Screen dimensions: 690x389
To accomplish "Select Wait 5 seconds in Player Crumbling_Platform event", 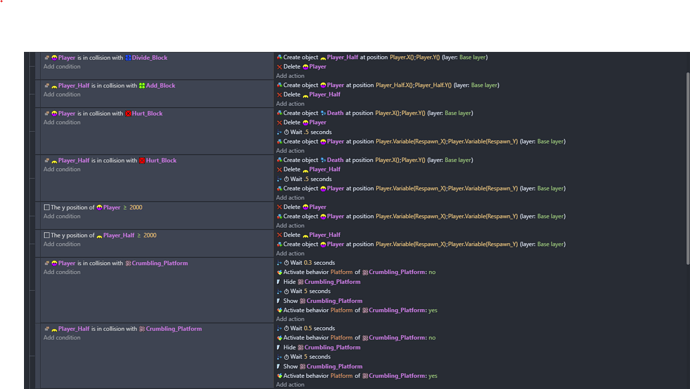I will [304, 291].
